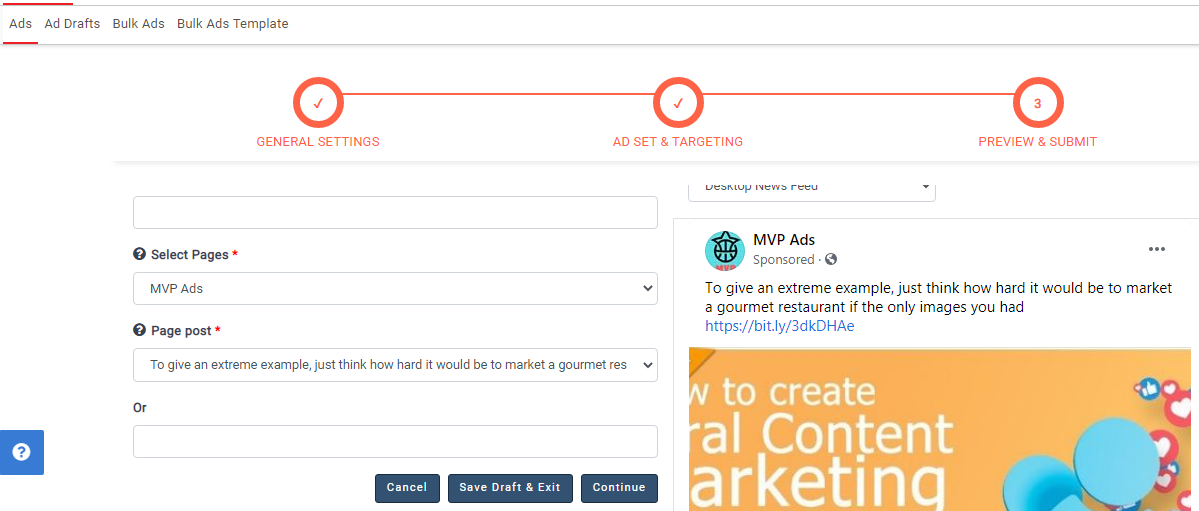Click Save Draft & Exit button
The image size is (1199, 511).
(x=510, y=488)
